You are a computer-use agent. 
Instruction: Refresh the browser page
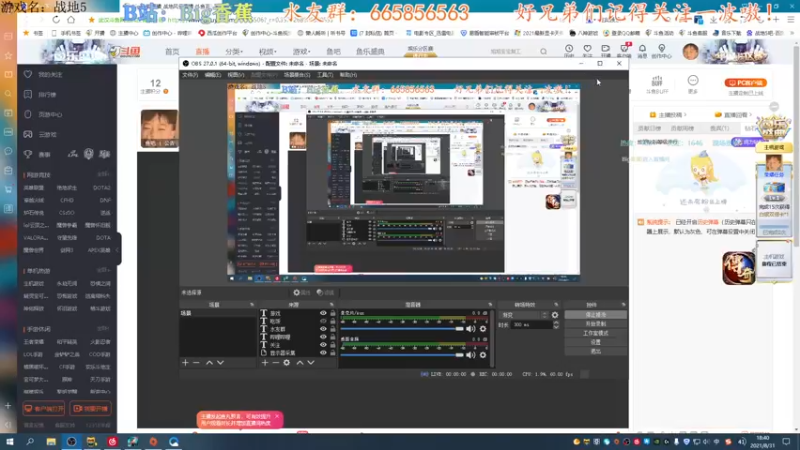click(56, 19)
